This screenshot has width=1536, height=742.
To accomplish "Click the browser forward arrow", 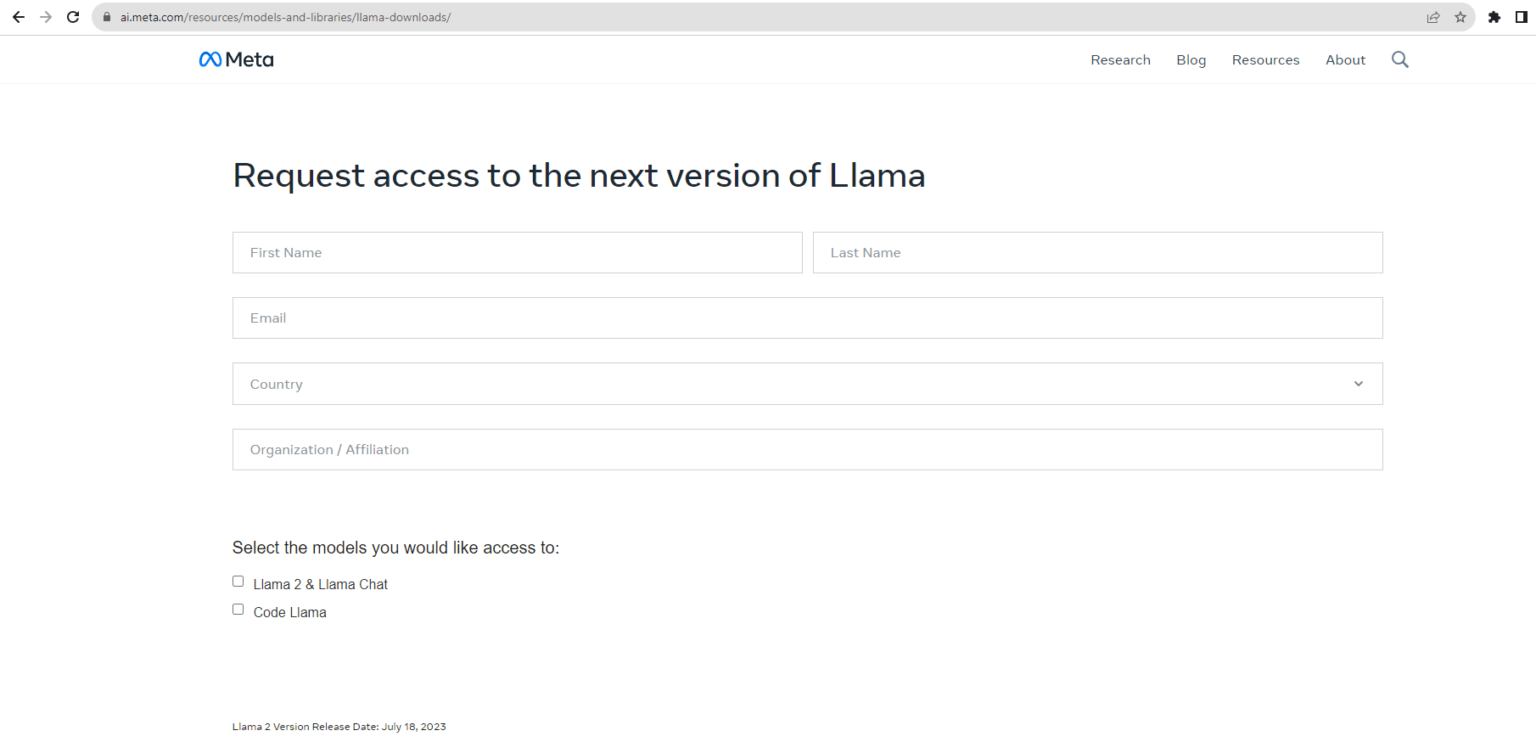I will tap(44, 17).
